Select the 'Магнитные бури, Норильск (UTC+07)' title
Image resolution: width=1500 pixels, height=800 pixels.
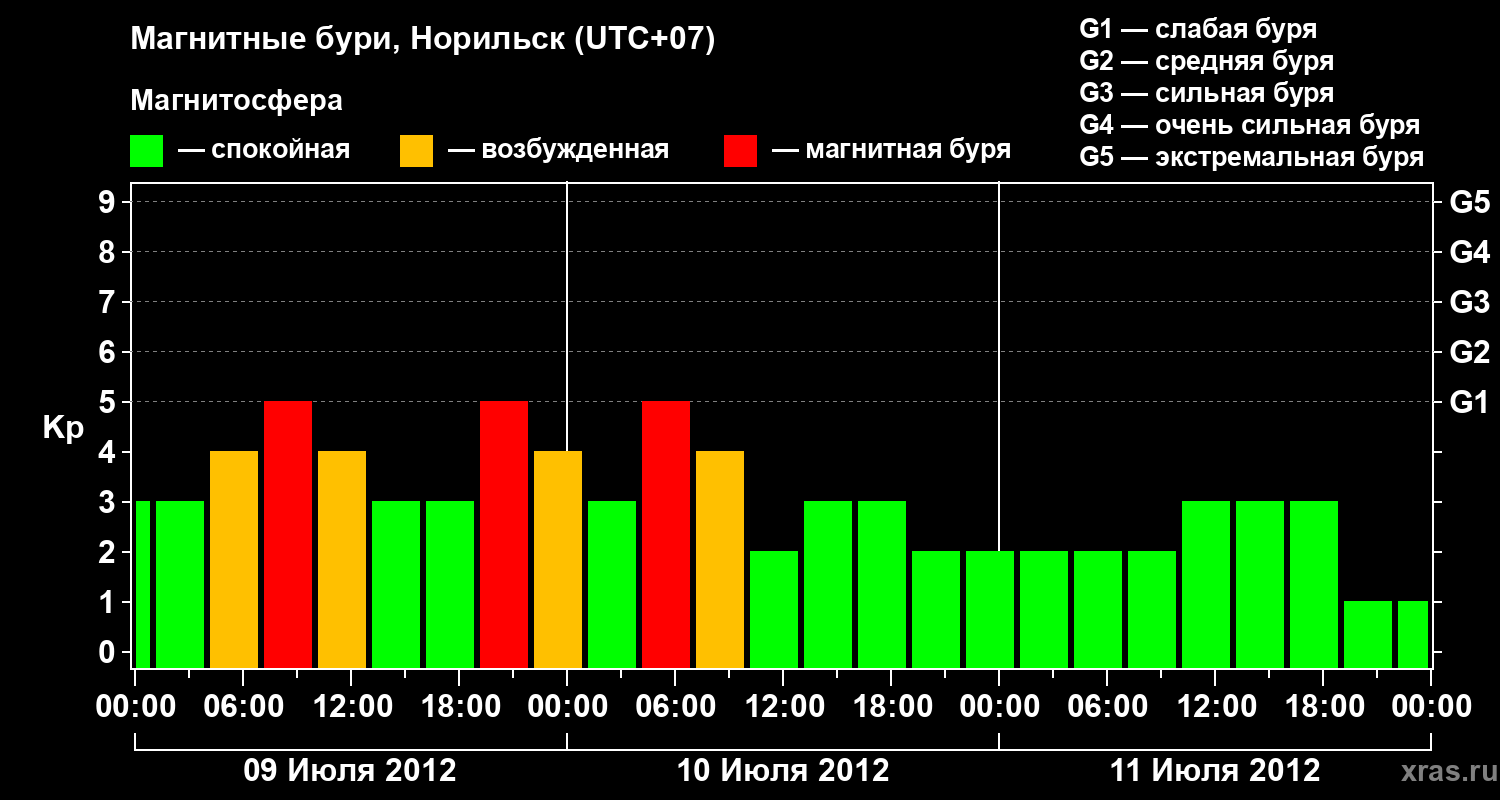[423, 40]
